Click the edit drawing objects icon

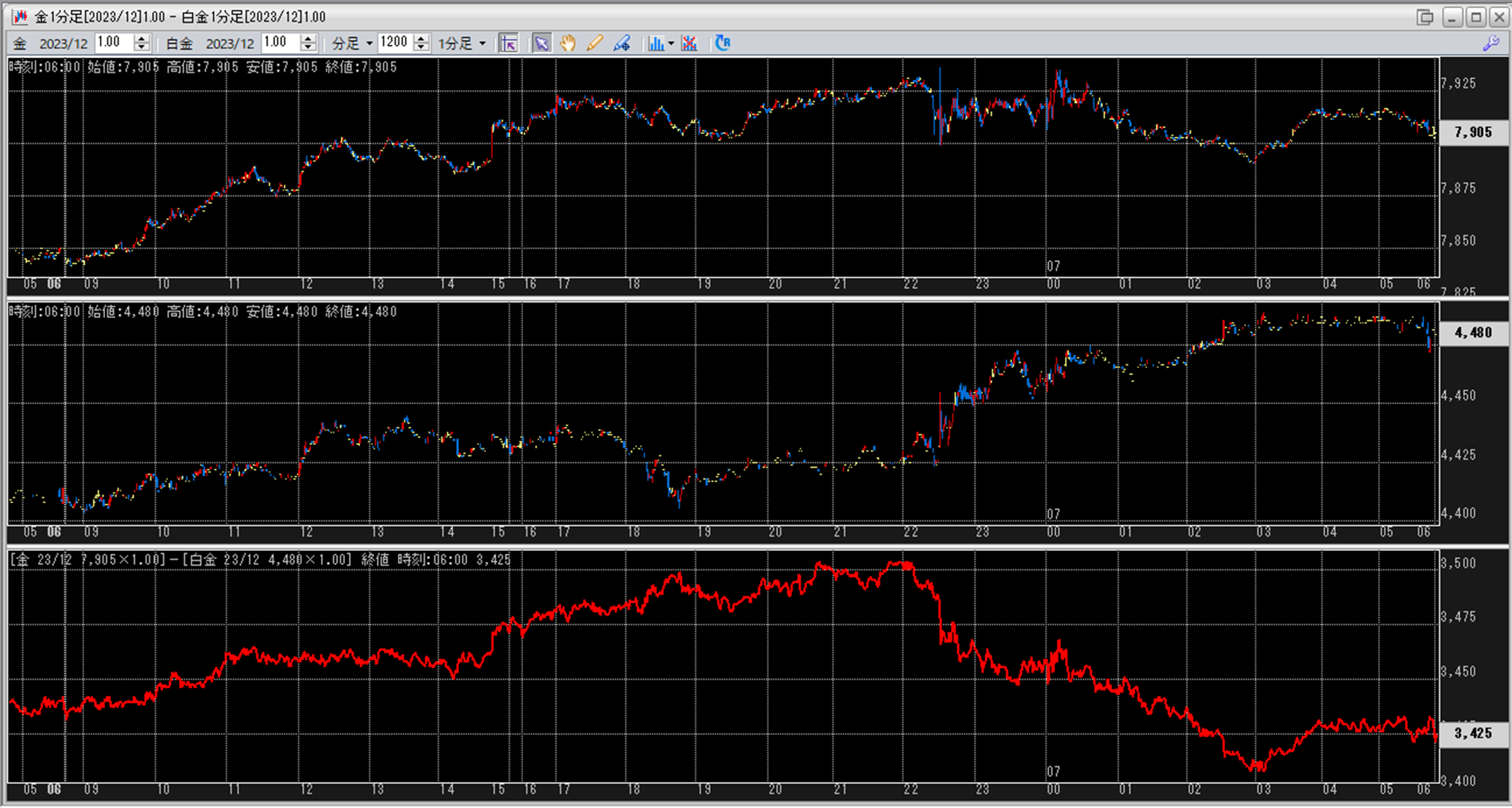tap(621, 43)
